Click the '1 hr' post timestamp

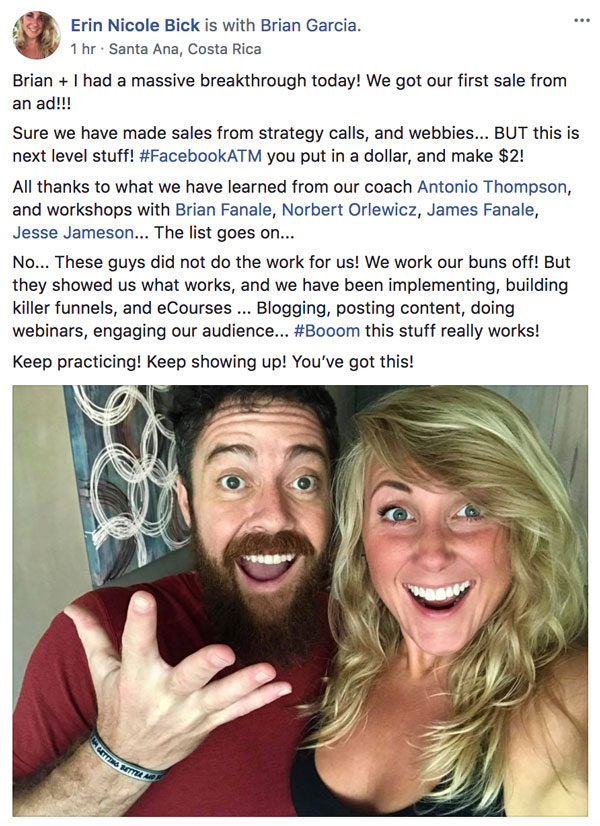point(83,49)
